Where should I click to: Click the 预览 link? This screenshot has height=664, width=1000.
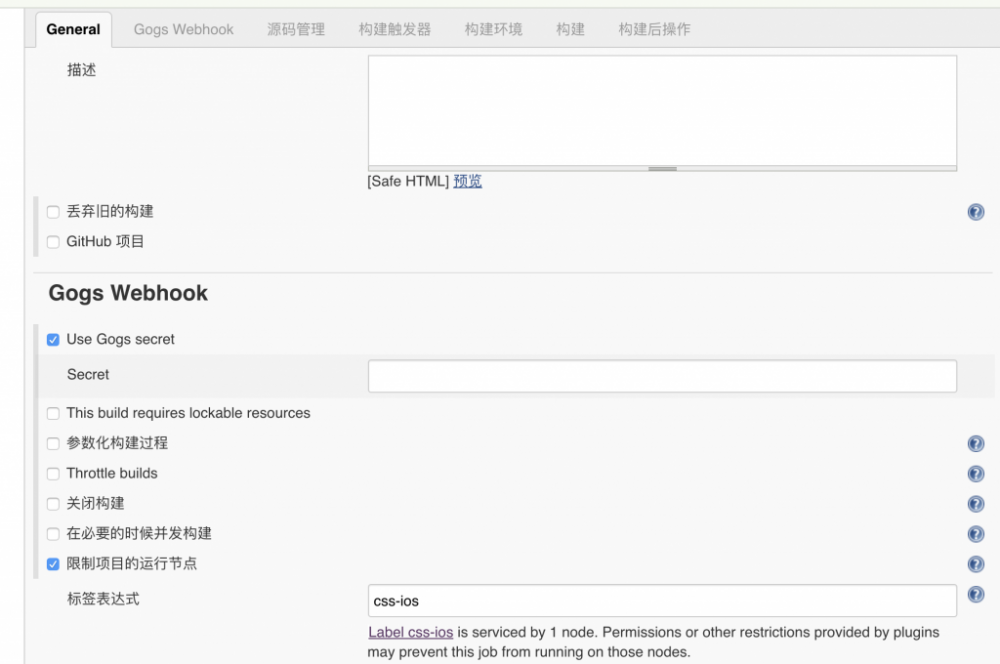pos(465,181)
